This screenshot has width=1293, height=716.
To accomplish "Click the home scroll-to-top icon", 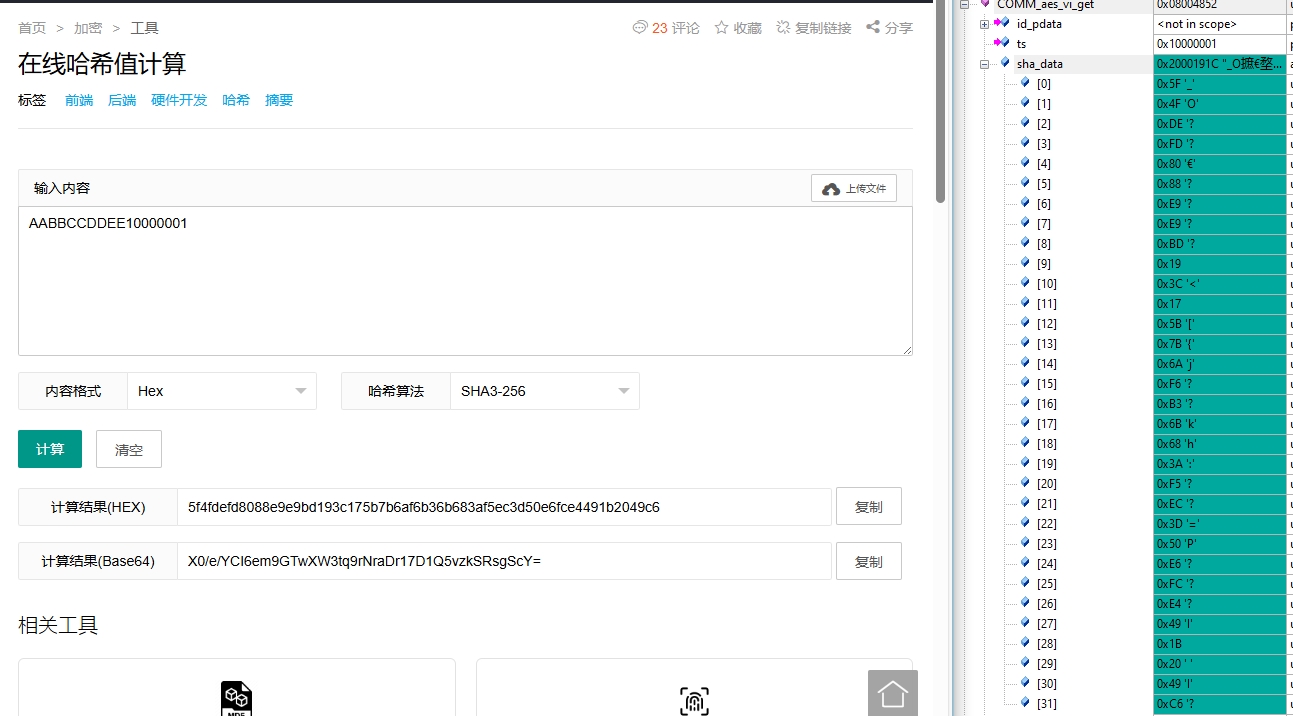I will click(x=892, y=693).
